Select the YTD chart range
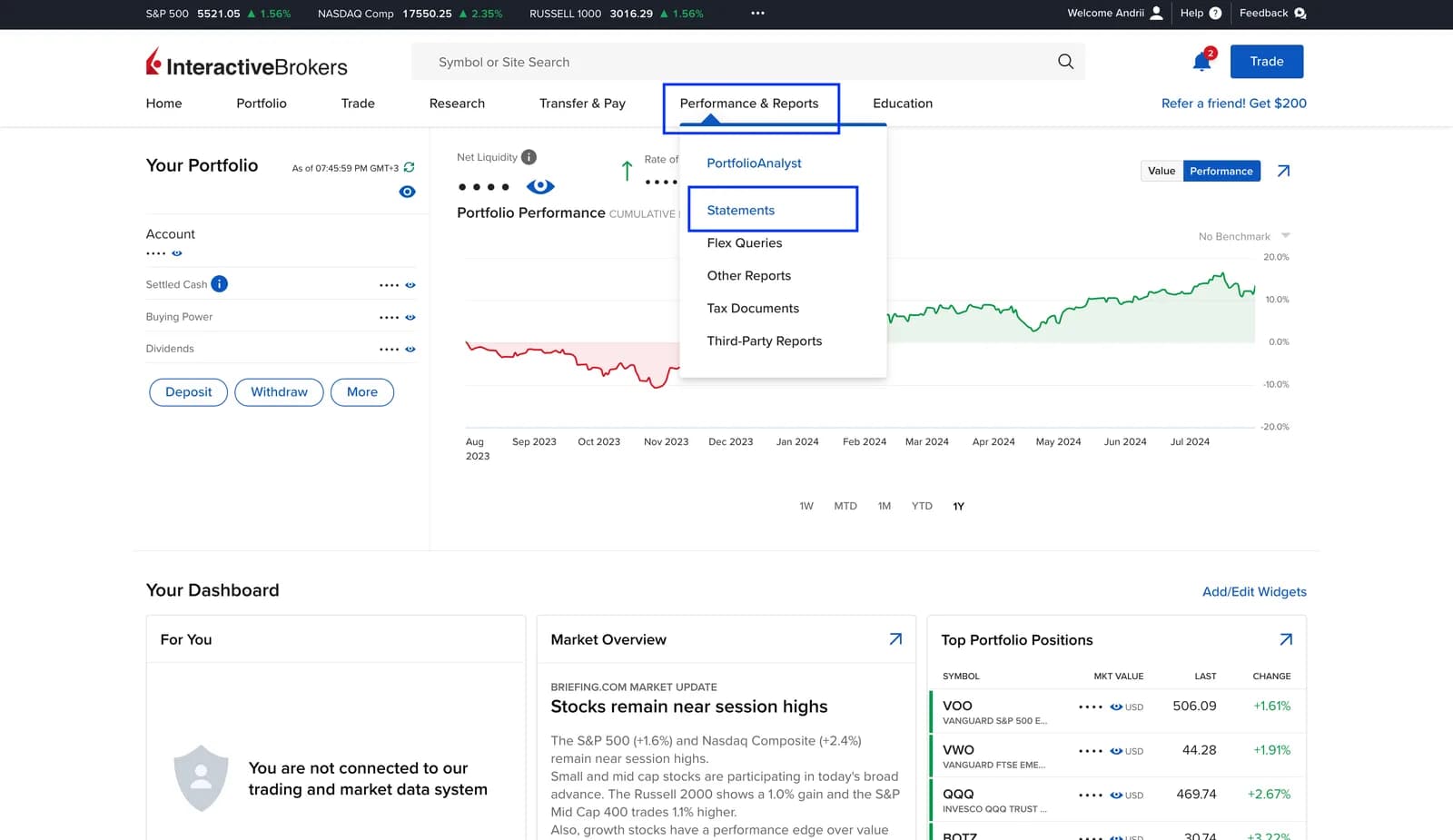 (922, 506)
